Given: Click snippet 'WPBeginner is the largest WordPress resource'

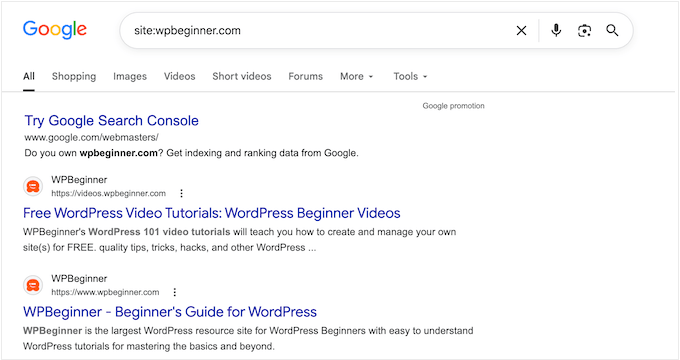Looking at the screenshot, I should coord(248,339).
